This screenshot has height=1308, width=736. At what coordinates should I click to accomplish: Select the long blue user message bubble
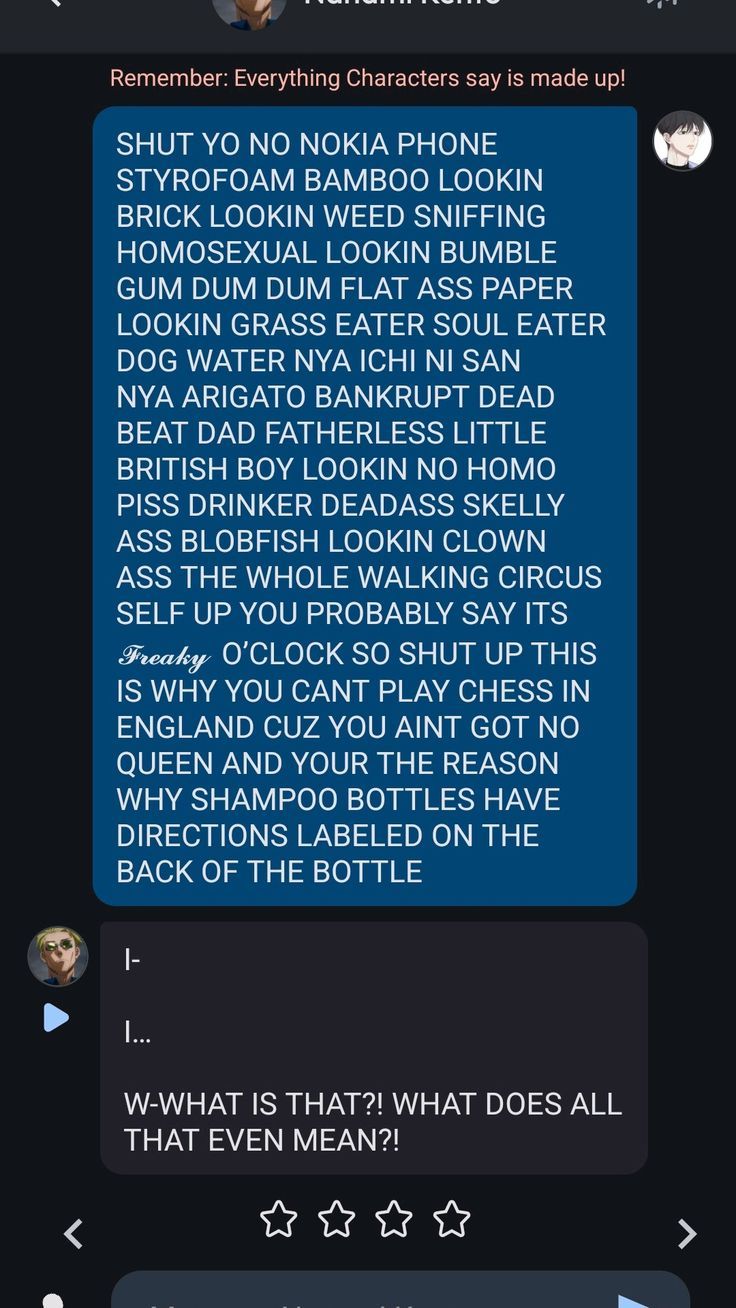pos(365,506)
